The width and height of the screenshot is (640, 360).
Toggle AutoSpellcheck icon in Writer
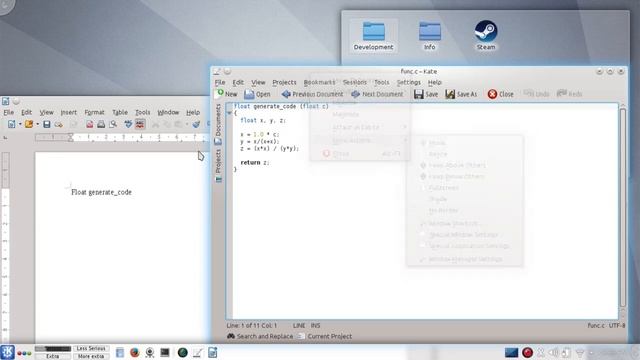pyautogui.click(x=140, y=124)
